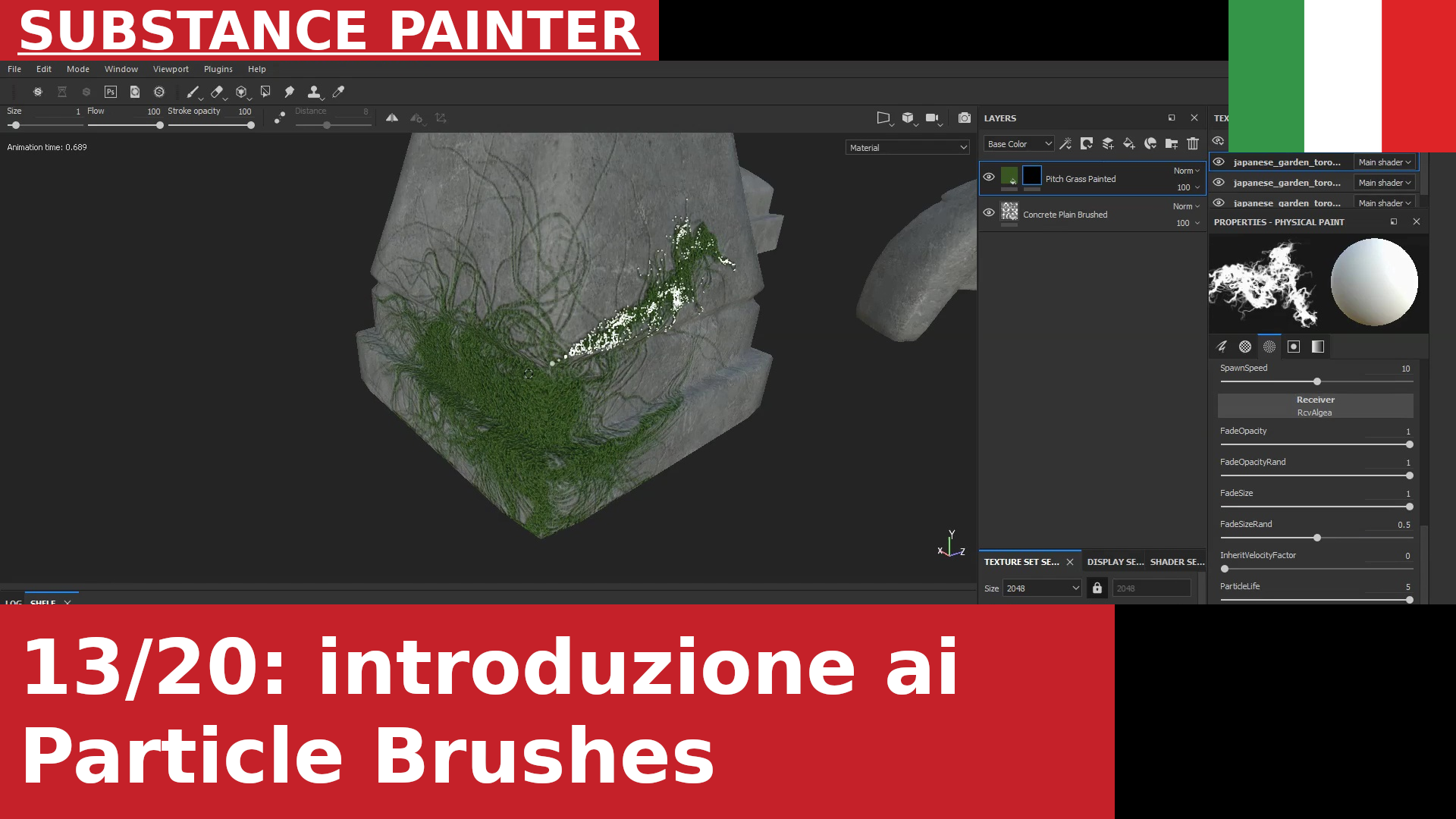
Task: Click the resource updater document icon
Action: coord(135,92)
